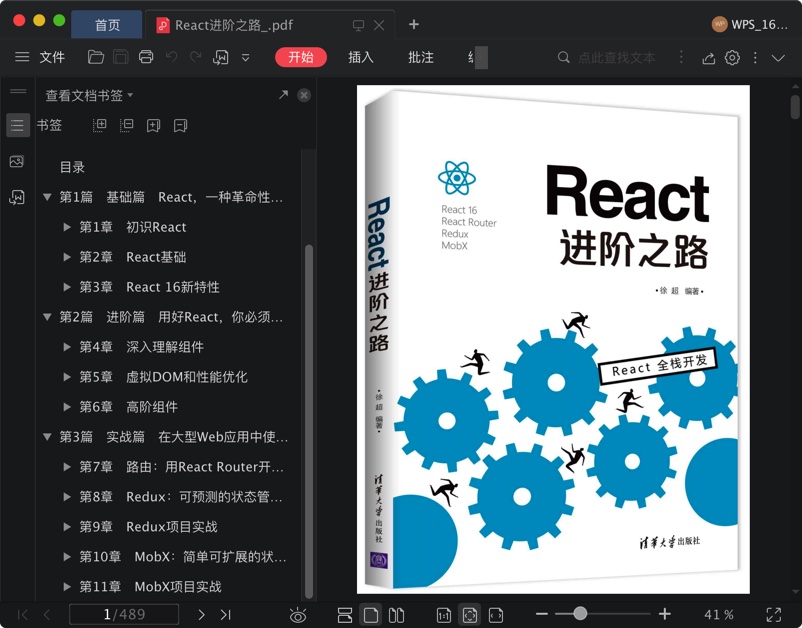Open the 第8章 Redux bookmark text
This screenshot has height=628, width=802.
coord(181,497)
